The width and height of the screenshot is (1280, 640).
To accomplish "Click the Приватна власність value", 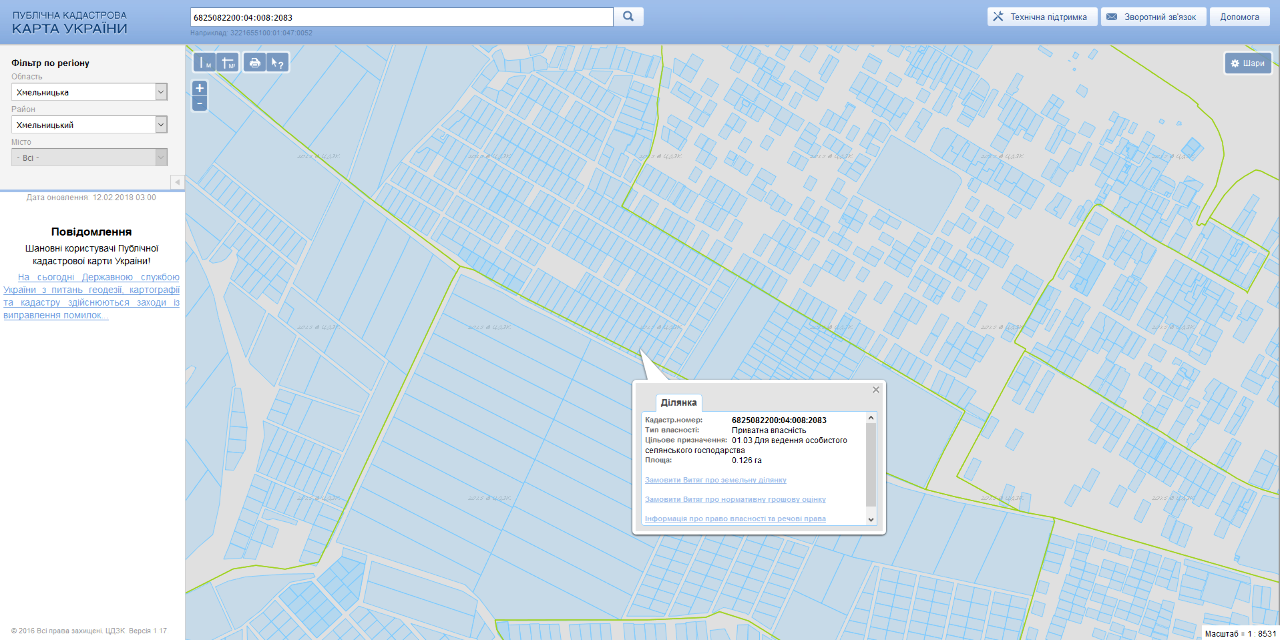I will point(769,430).
